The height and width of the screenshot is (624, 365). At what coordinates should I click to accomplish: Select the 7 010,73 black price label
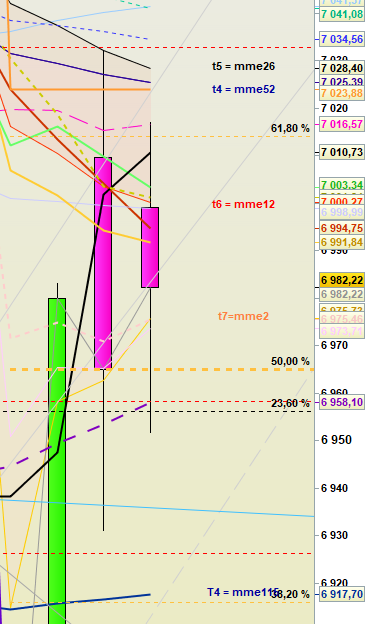coord(342,152)
